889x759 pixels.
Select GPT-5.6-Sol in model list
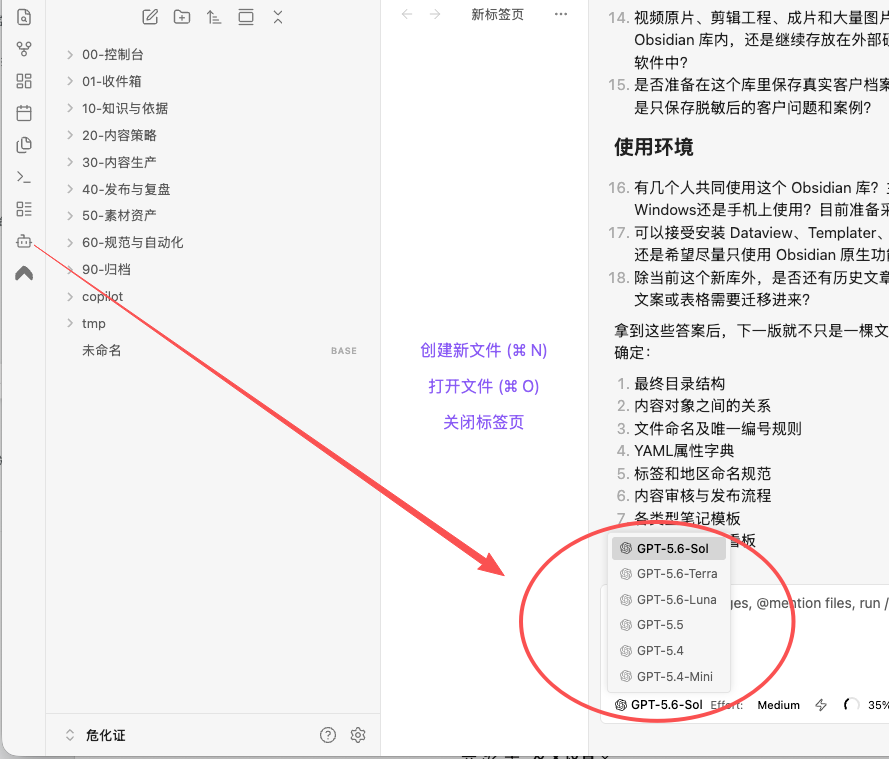point(668,548)
